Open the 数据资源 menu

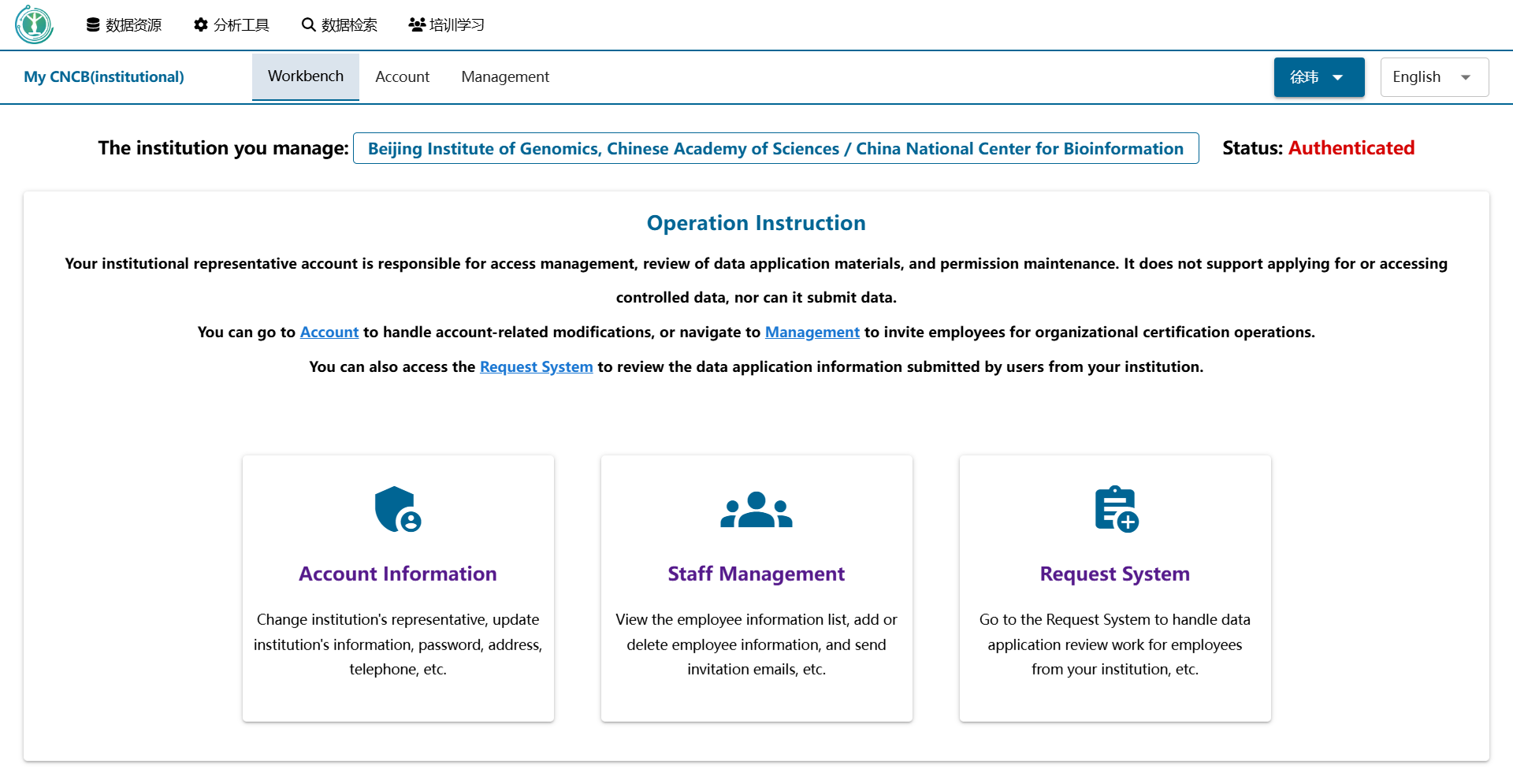coord(124,25)
